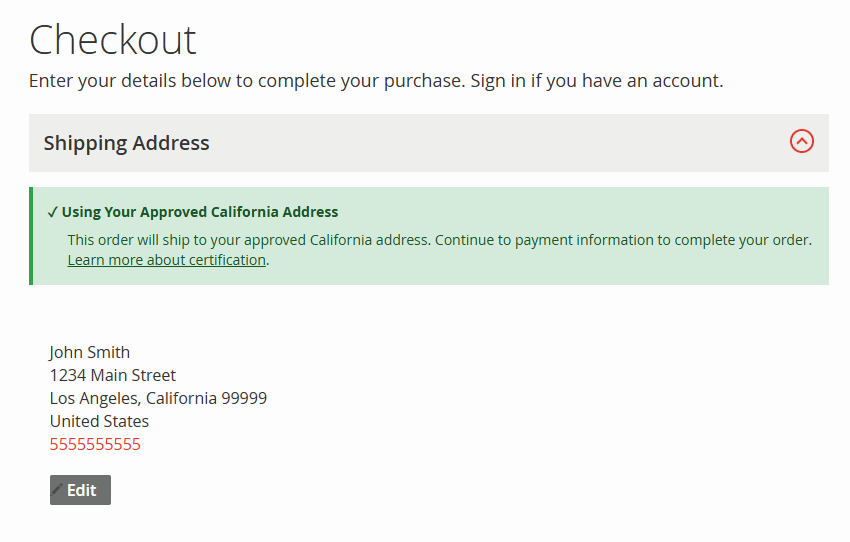
Task: Click the green notice checkmark icon
Action: pyautogui.click(x=52, y=212)
